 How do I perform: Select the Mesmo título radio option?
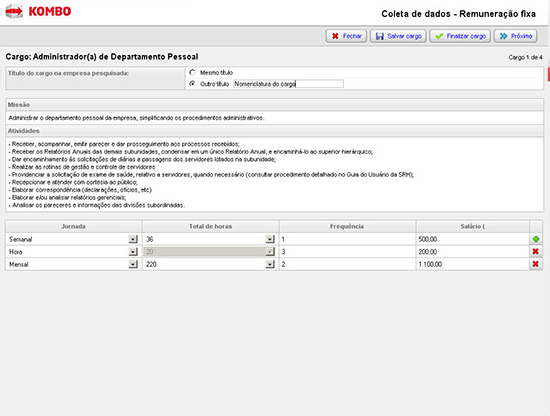point(192,73)
